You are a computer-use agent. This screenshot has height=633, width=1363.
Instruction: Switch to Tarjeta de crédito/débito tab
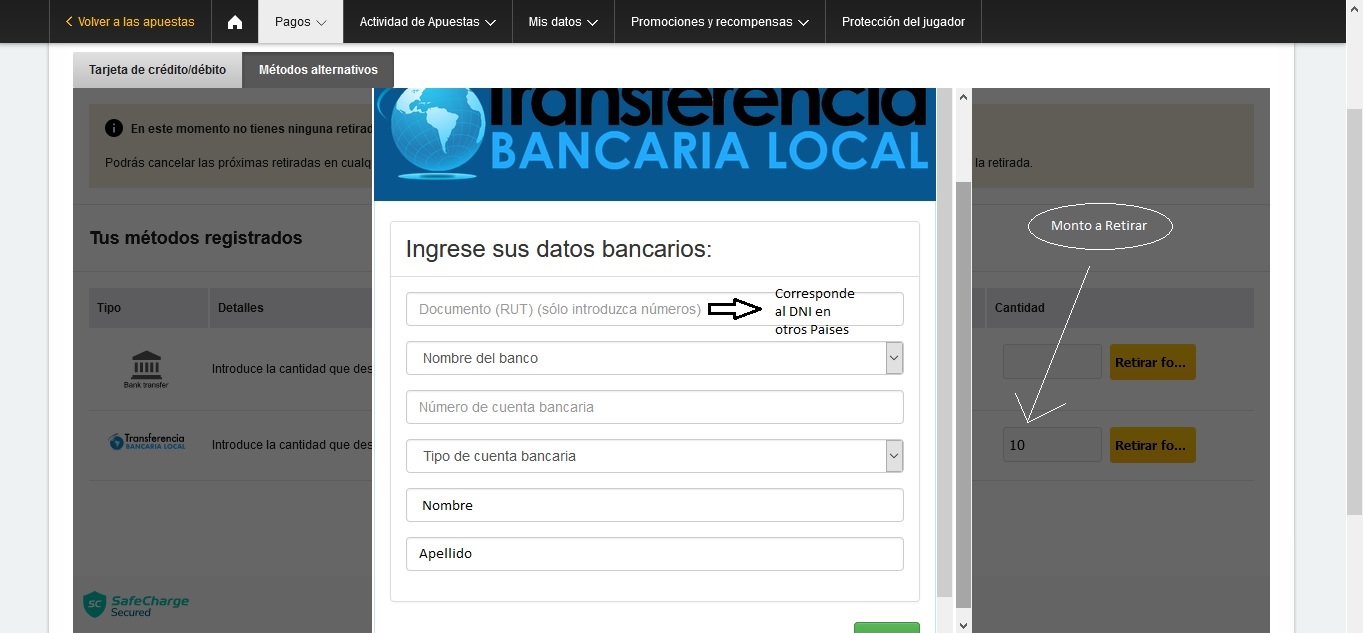pyautogui.click(x=158, y=70)
